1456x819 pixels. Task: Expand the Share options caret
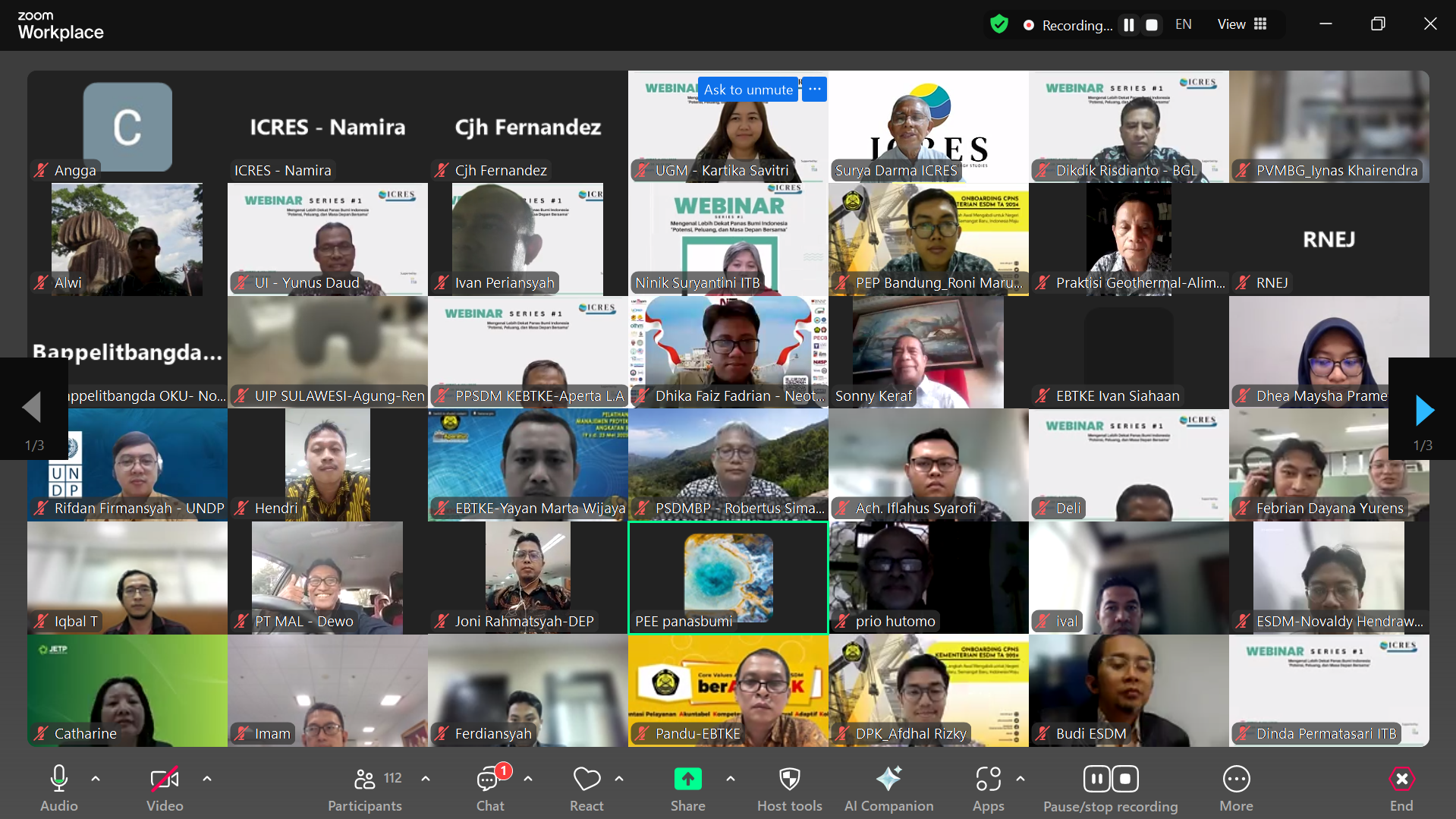pos(731,779)
